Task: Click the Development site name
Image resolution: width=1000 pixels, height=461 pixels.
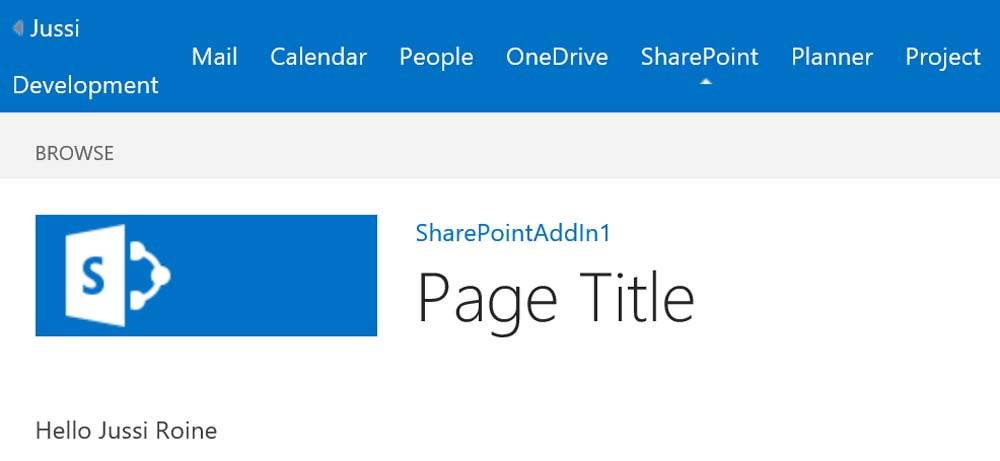Action: (85, 86)
